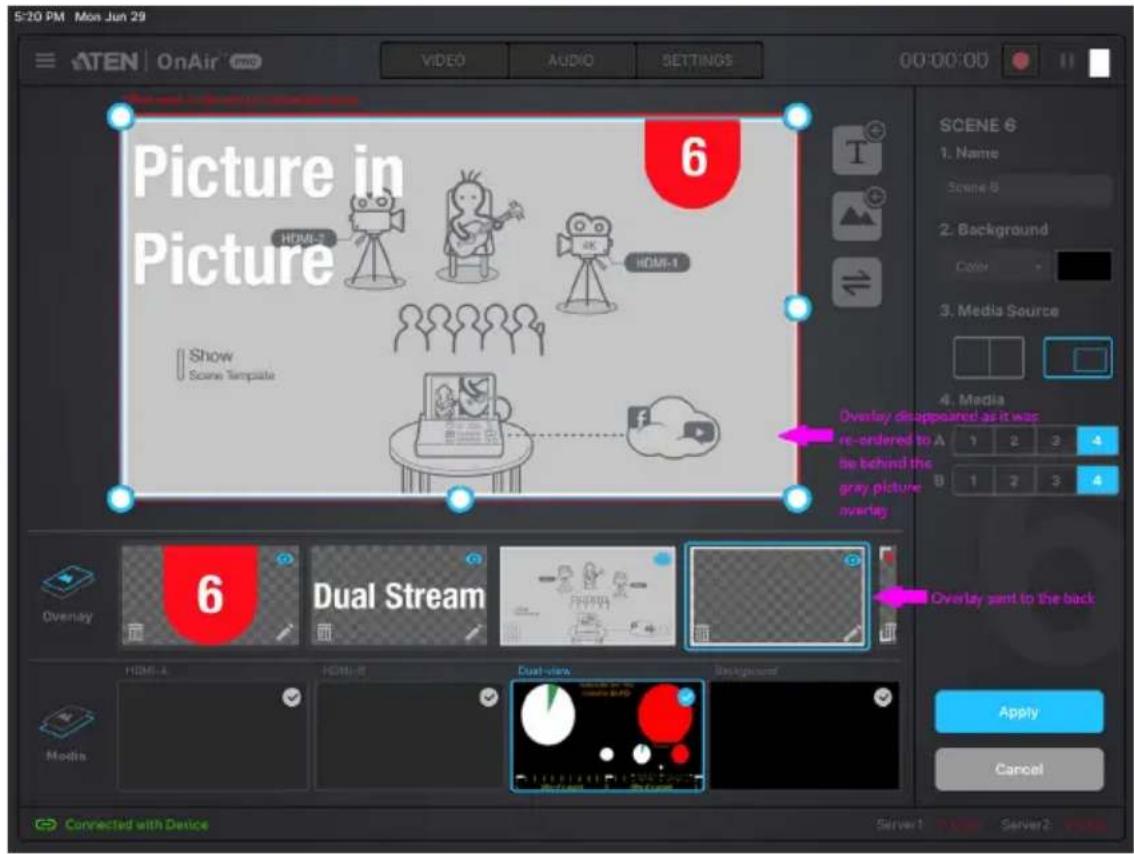Screen dimensions: 1134x854
Task: Toggle visibility of the 'Dual Stream' overlay
Action: pos(474,559)
